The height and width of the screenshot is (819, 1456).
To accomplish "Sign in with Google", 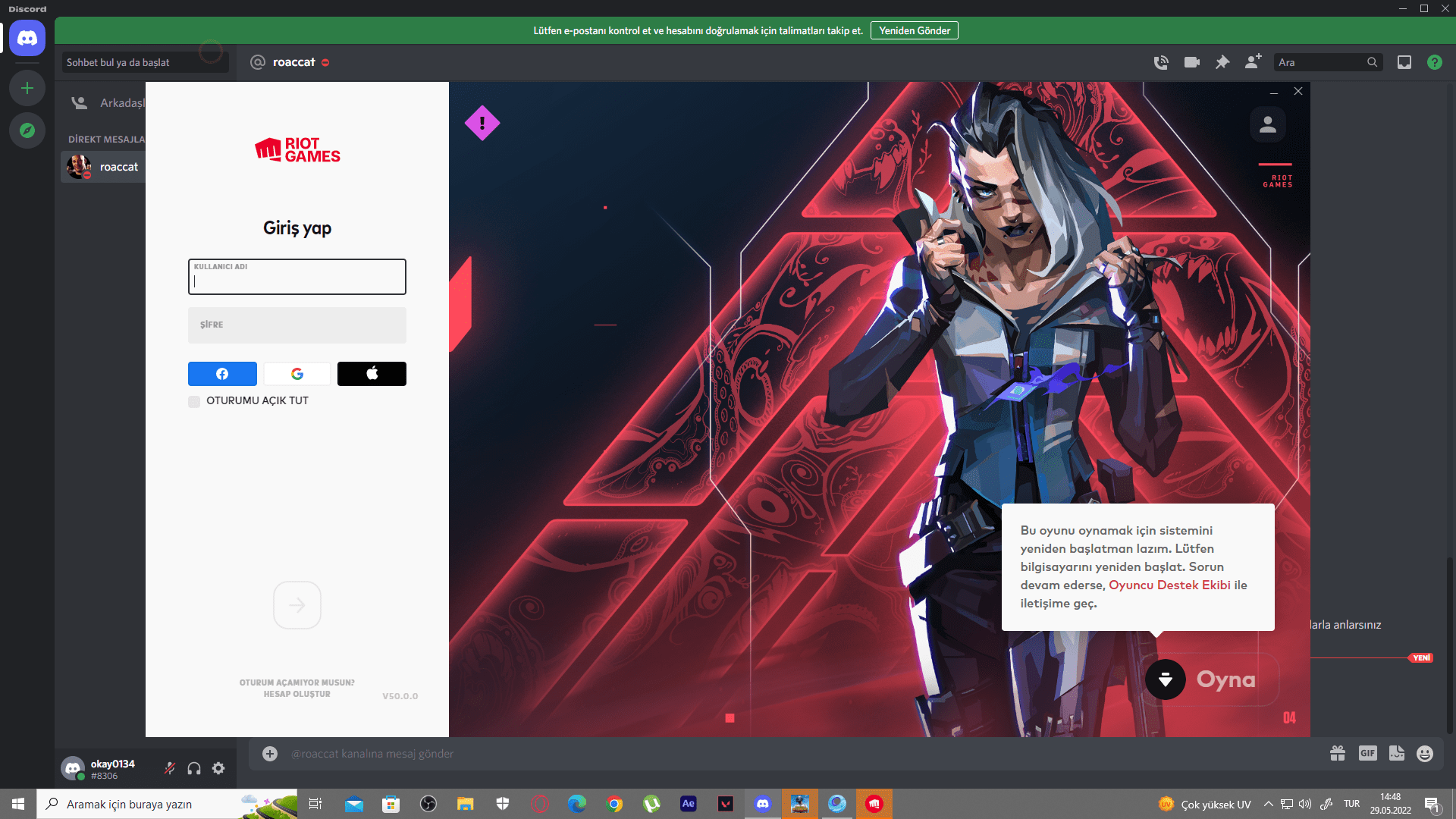I will (x=297, y=374).
